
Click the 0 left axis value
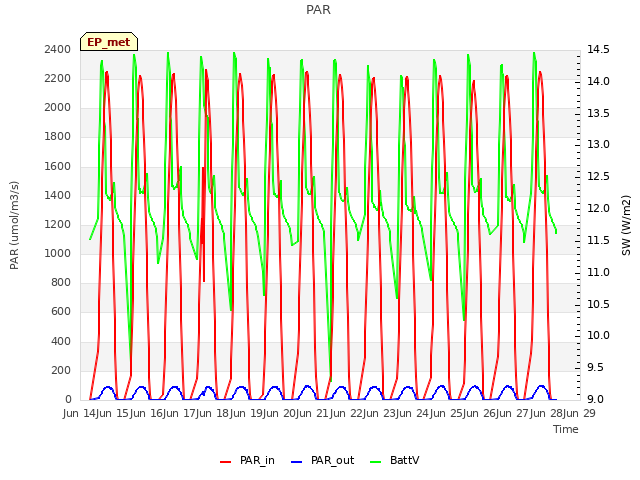pos(68,400)
